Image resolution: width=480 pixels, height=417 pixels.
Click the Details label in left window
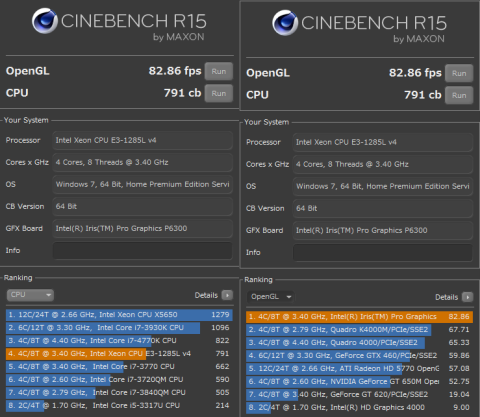click(206, 295)
